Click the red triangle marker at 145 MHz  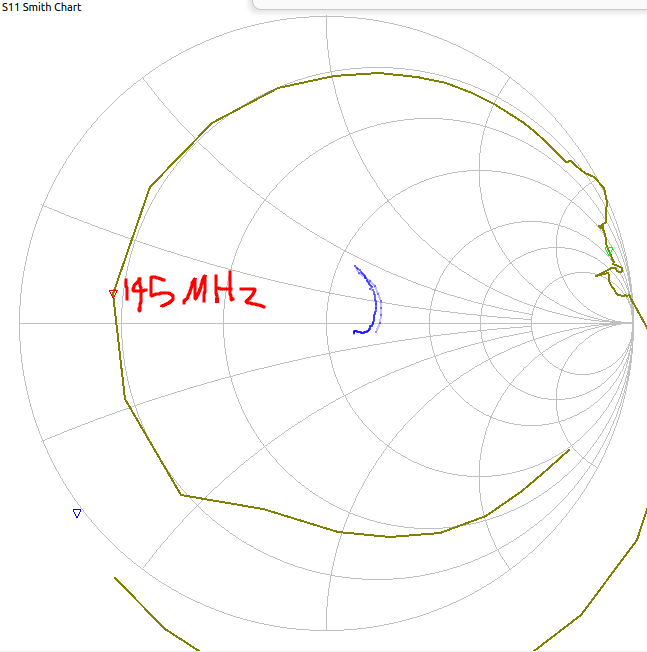coord(113,293)
